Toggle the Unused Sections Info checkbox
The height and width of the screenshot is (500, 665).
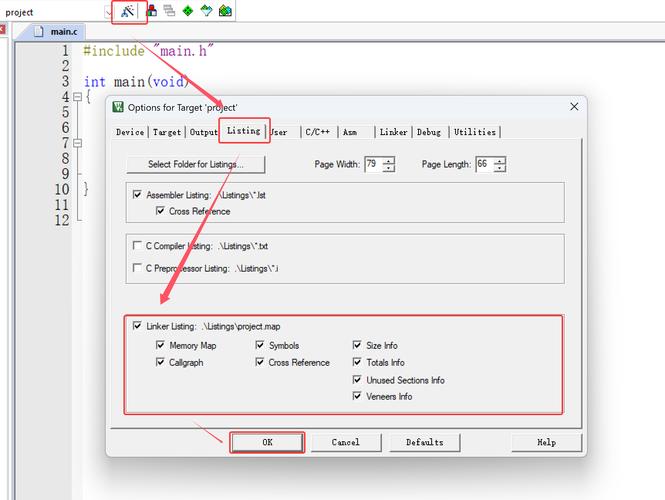click(357, 380)
